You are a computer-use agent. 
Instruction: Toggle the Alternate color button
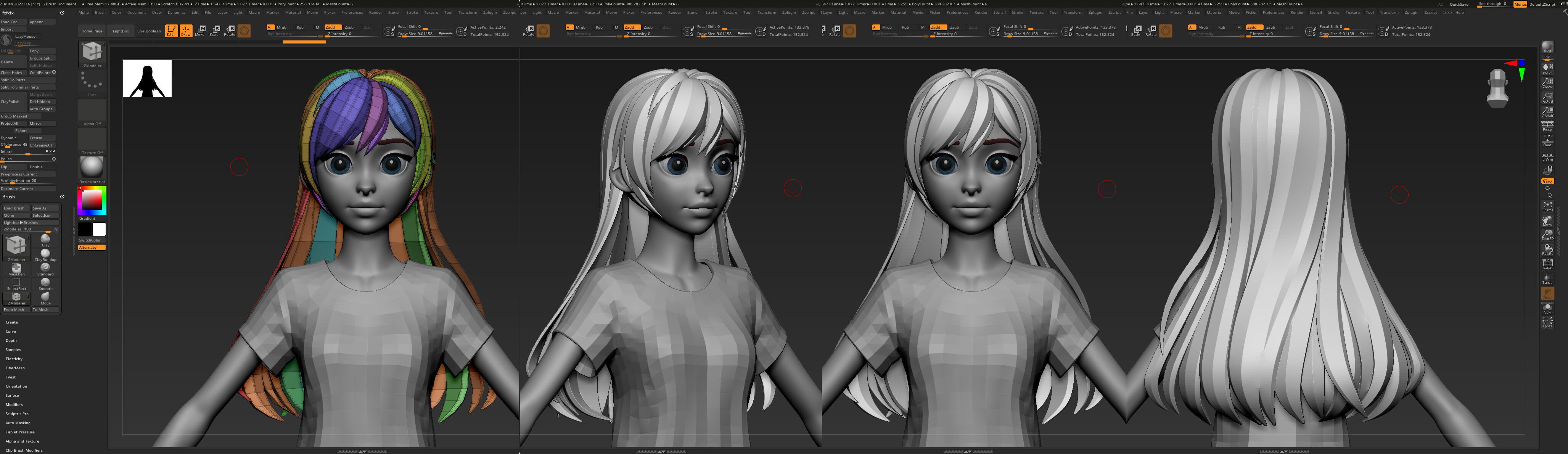[92, 248]
